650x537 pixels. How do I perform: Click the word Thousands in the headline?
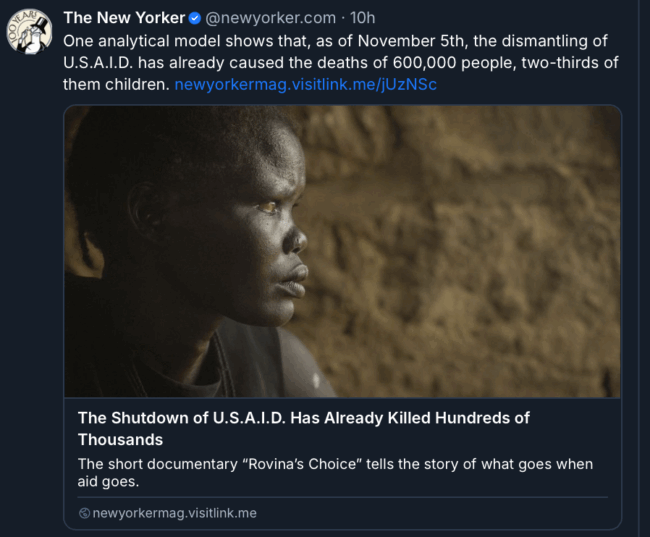pyautogui.click(x=120, y=440)
